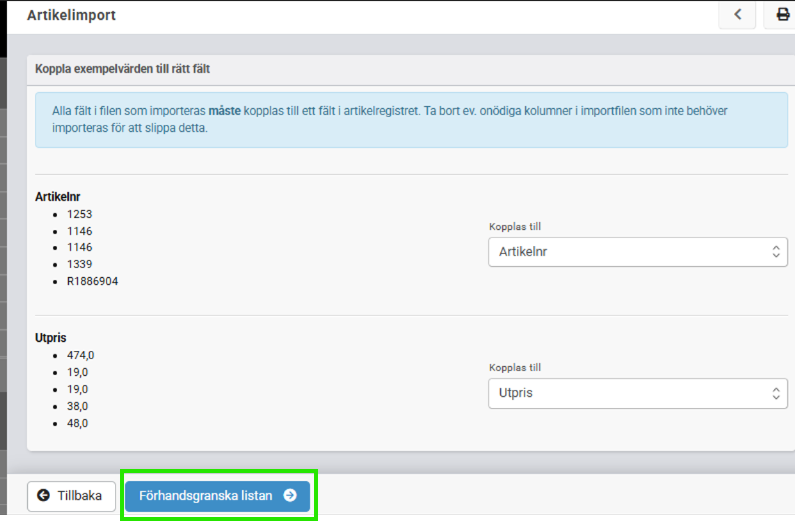Click the printer icon in header
Viewport: 795px width, 522px height.
(x=782, y=14)
